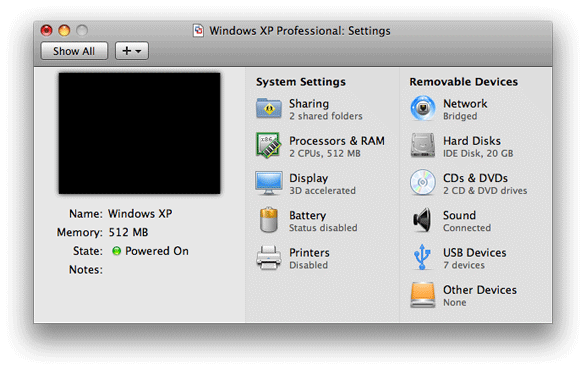Click the Network label

465,104
